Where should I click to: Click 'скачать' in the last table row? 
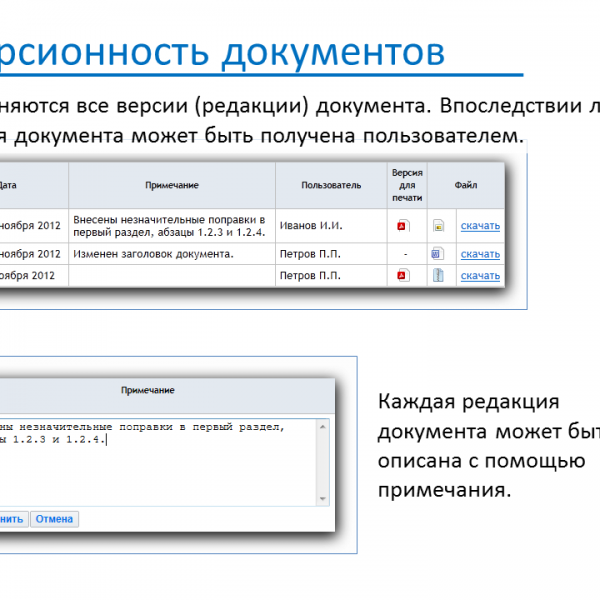coord(480,276)
